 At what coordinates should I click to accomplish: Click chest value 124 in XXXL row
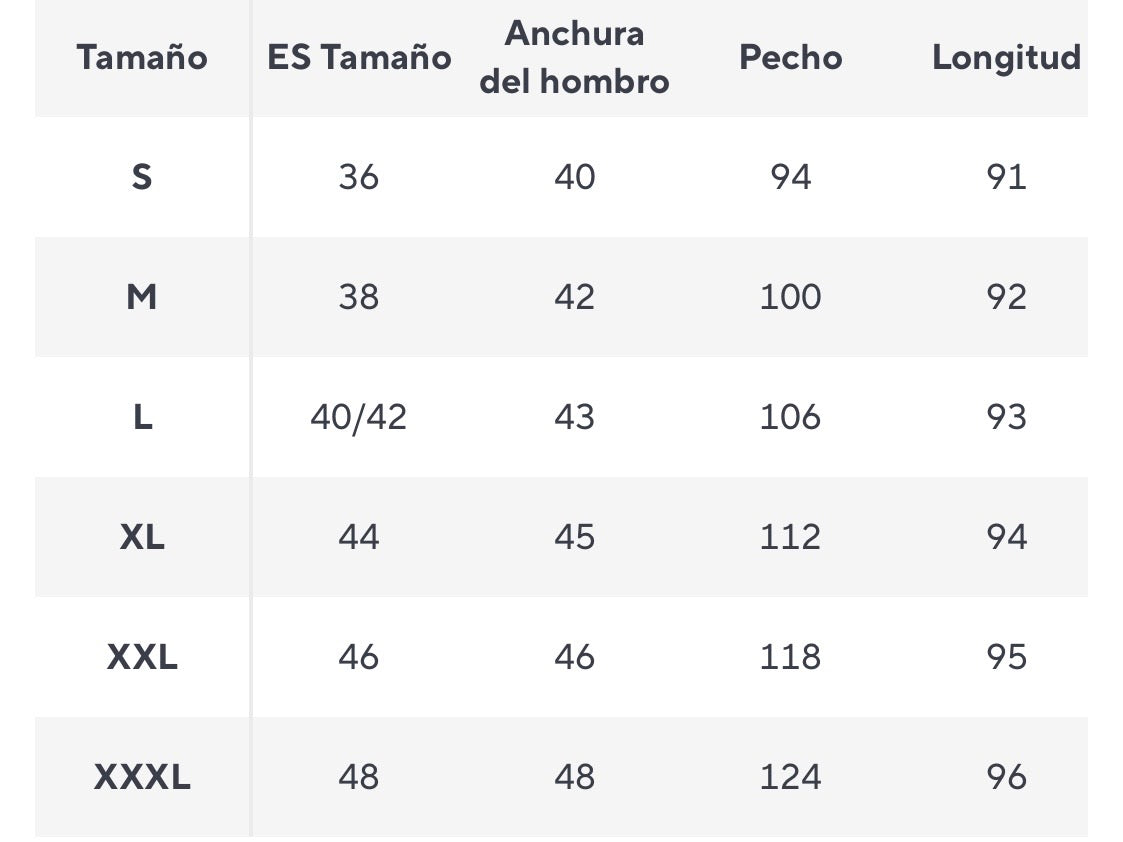pyautogui.click(x=790, y=777)
